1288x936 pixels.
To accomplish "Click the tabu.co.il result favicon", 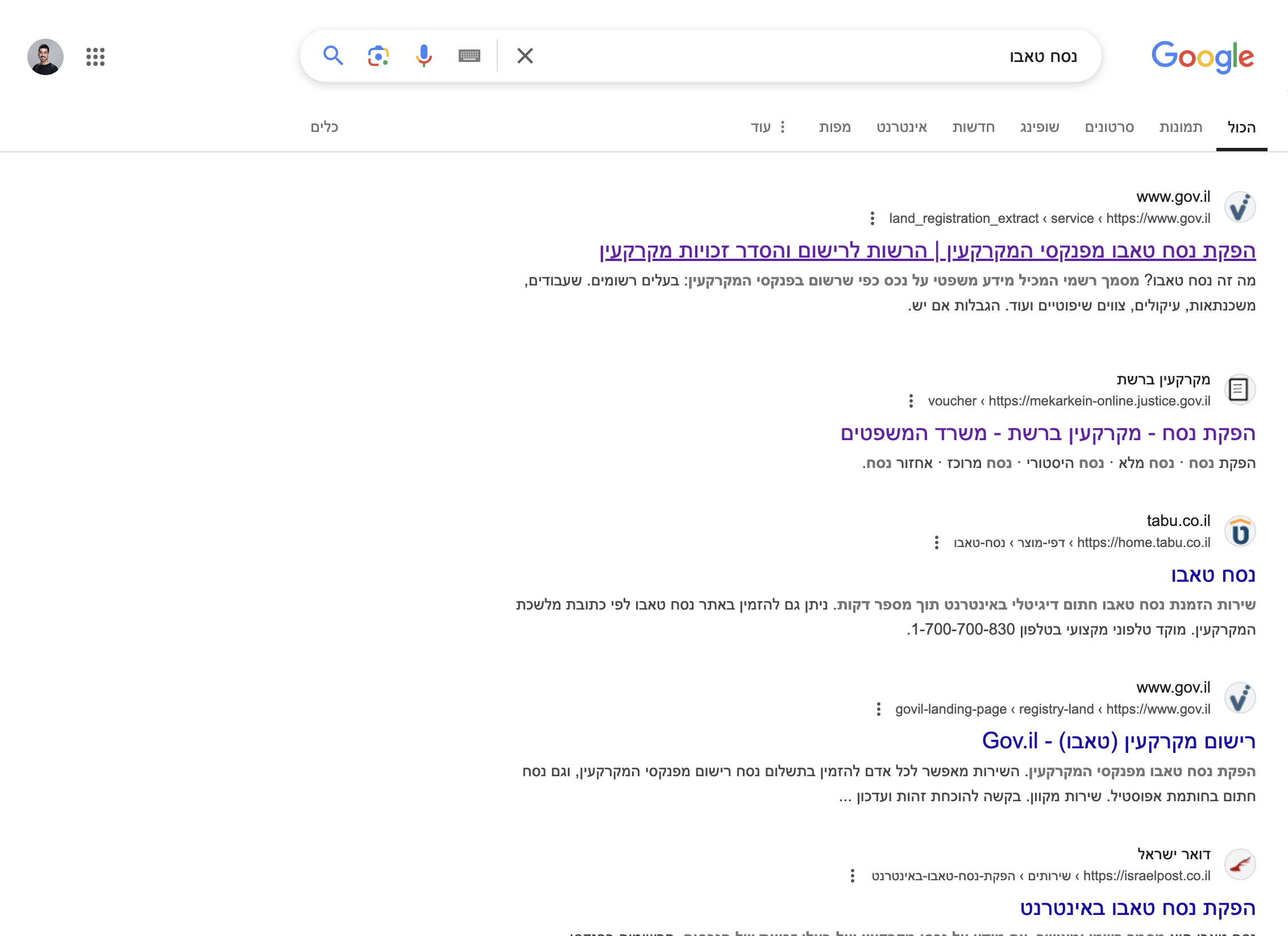I will 1240,531.
